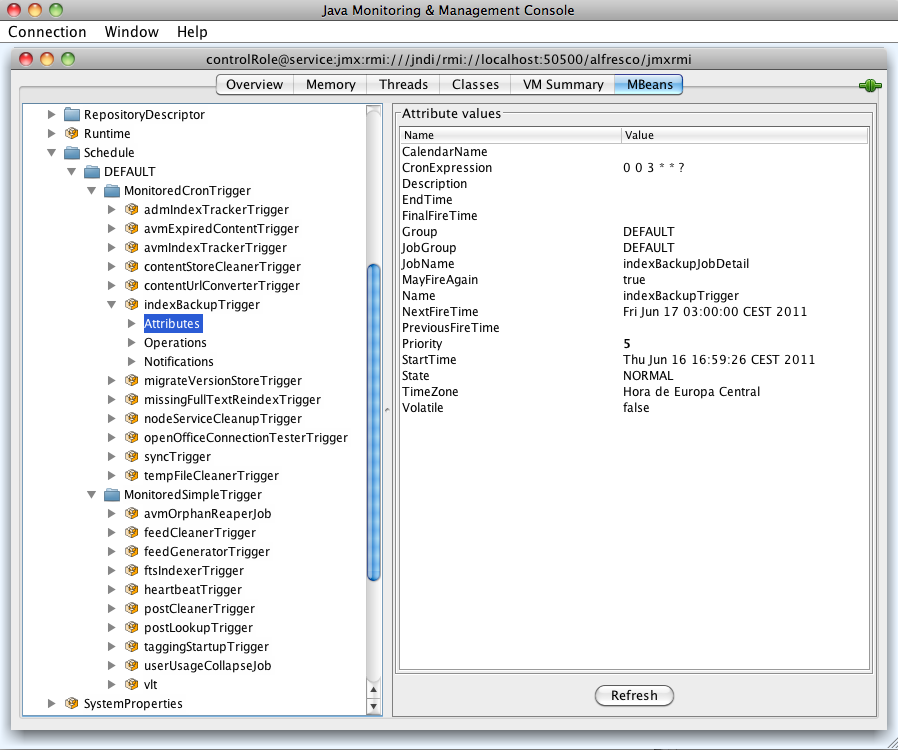Expand the RepositoryDescriptor node
898x750 pixels.
tap(52, 115)
